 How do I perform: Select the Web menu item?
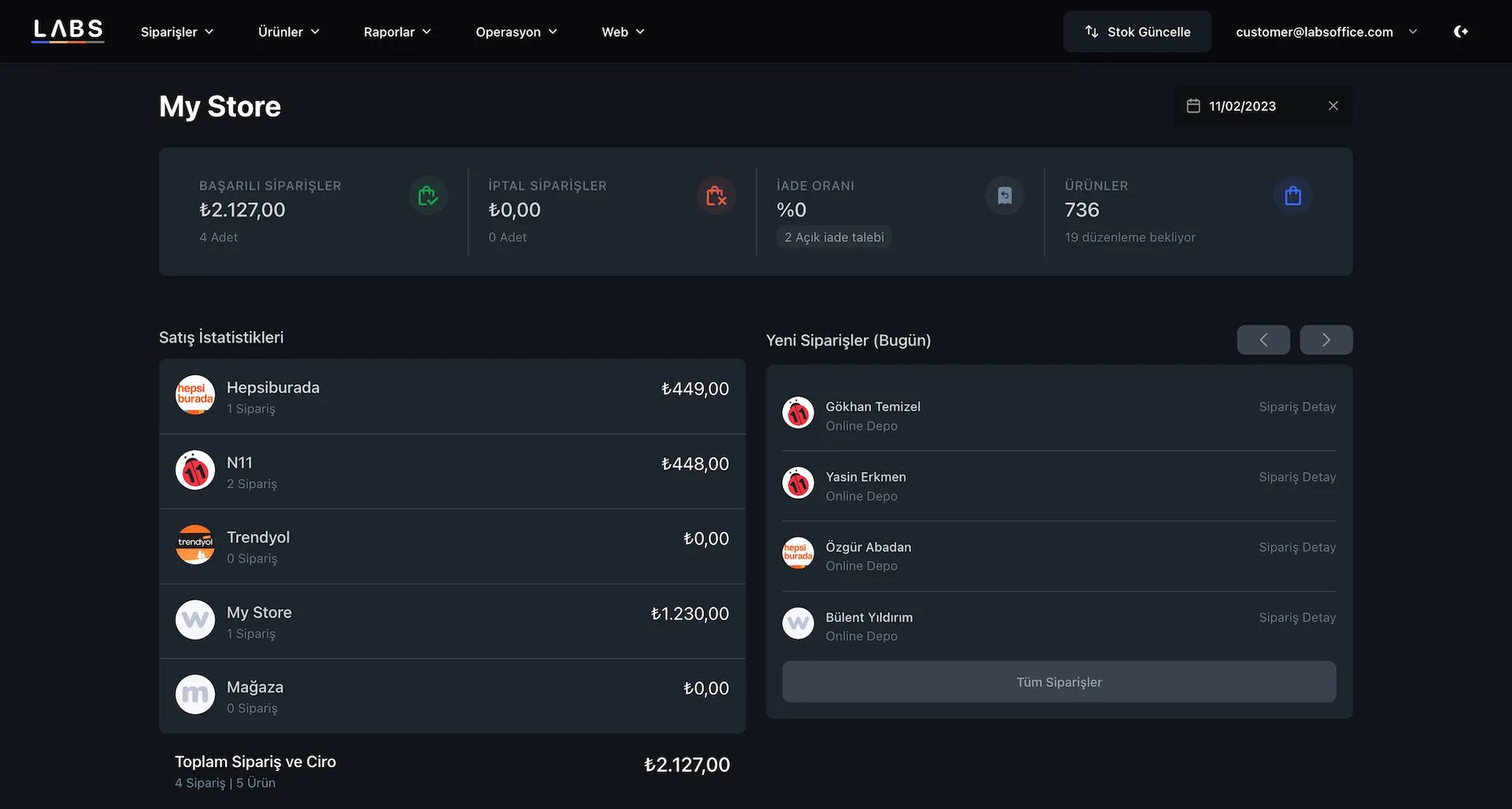(x=622, y=32)
